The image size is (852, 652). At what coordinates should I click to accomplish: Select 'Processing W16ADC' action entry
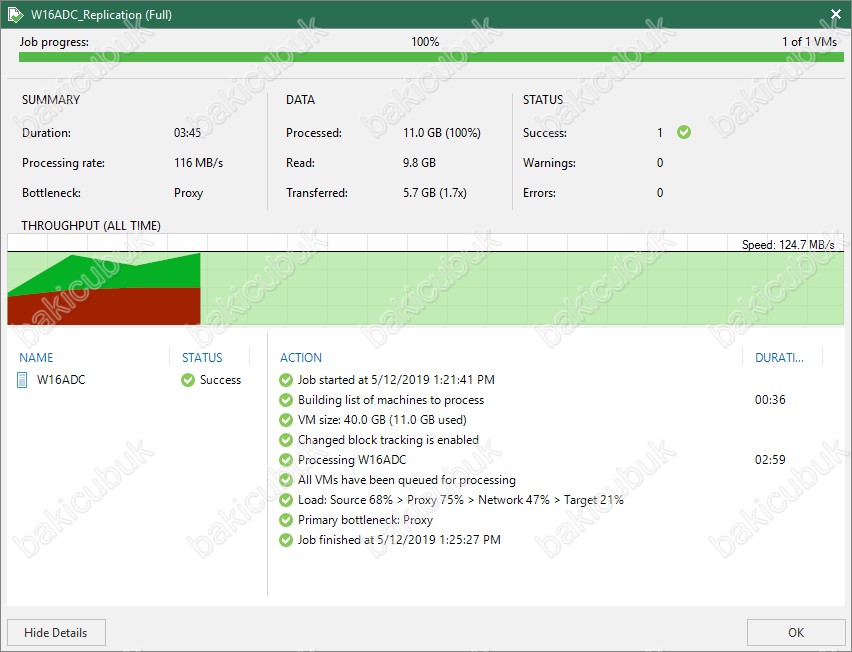[x=352, y=460]
